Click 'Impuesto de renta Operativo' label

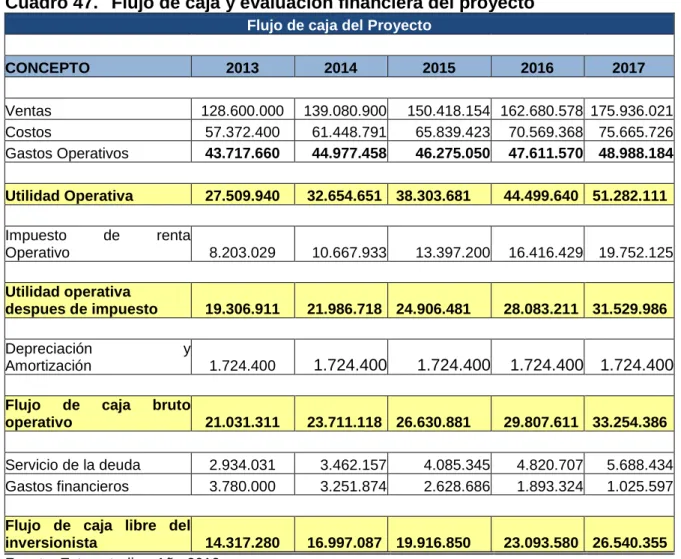point(98,244)
